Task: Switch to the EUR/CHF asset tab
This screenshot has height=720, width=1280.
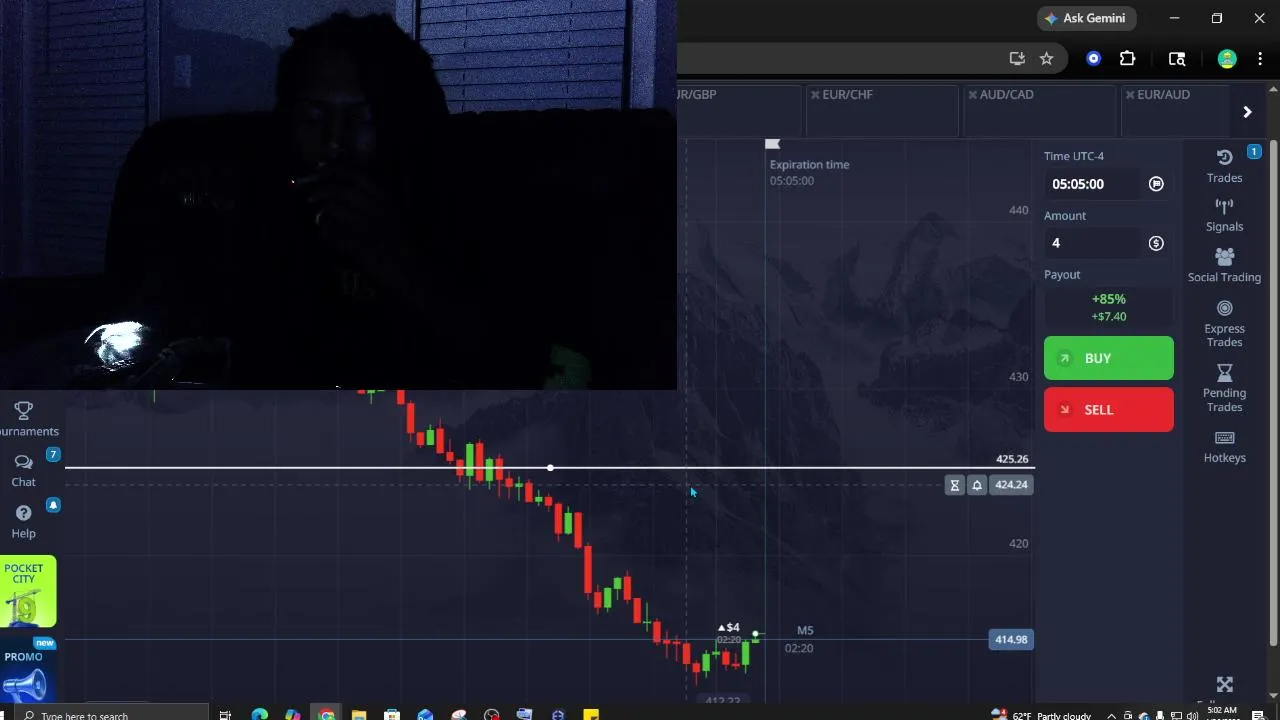Action: (882, 110)
